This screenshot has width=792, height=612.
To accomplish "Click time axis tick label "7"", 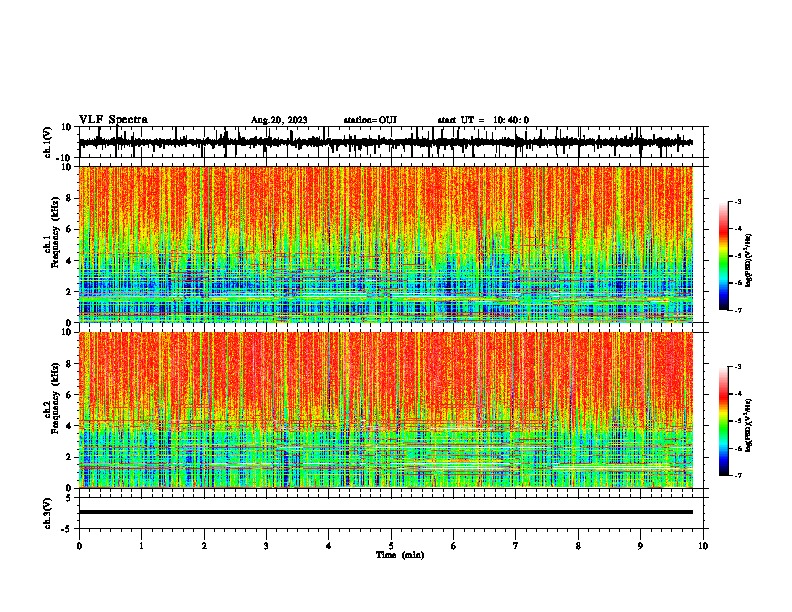I will point(516,546).
